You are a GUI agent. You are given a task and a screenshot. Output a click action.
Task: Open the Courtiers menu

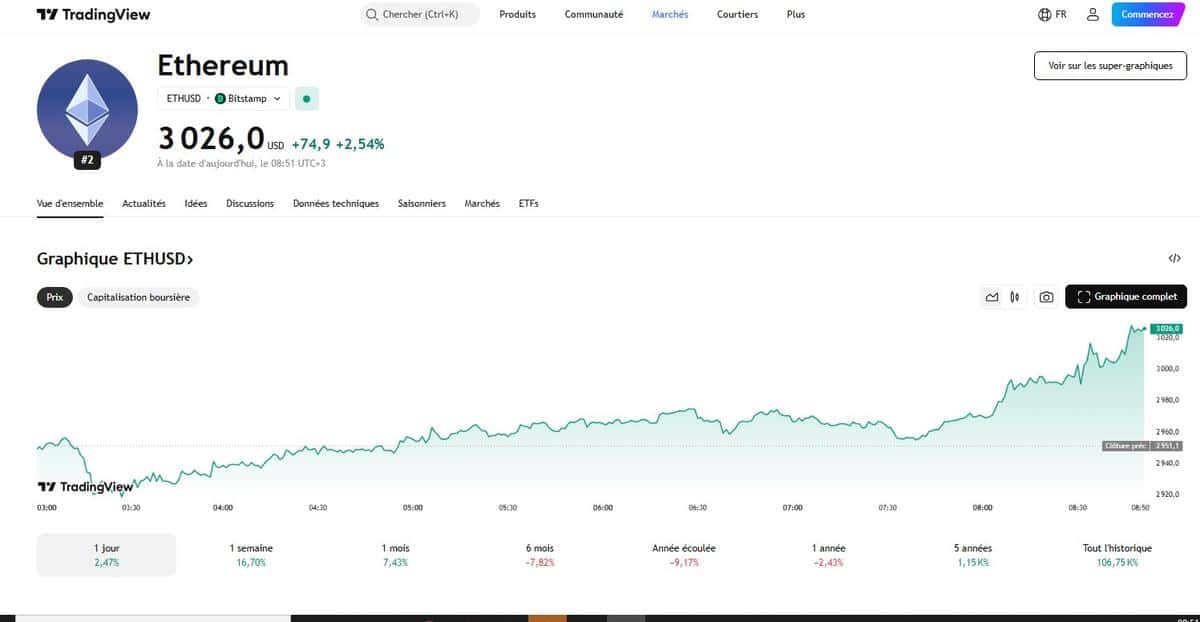(x=737, y=14)
